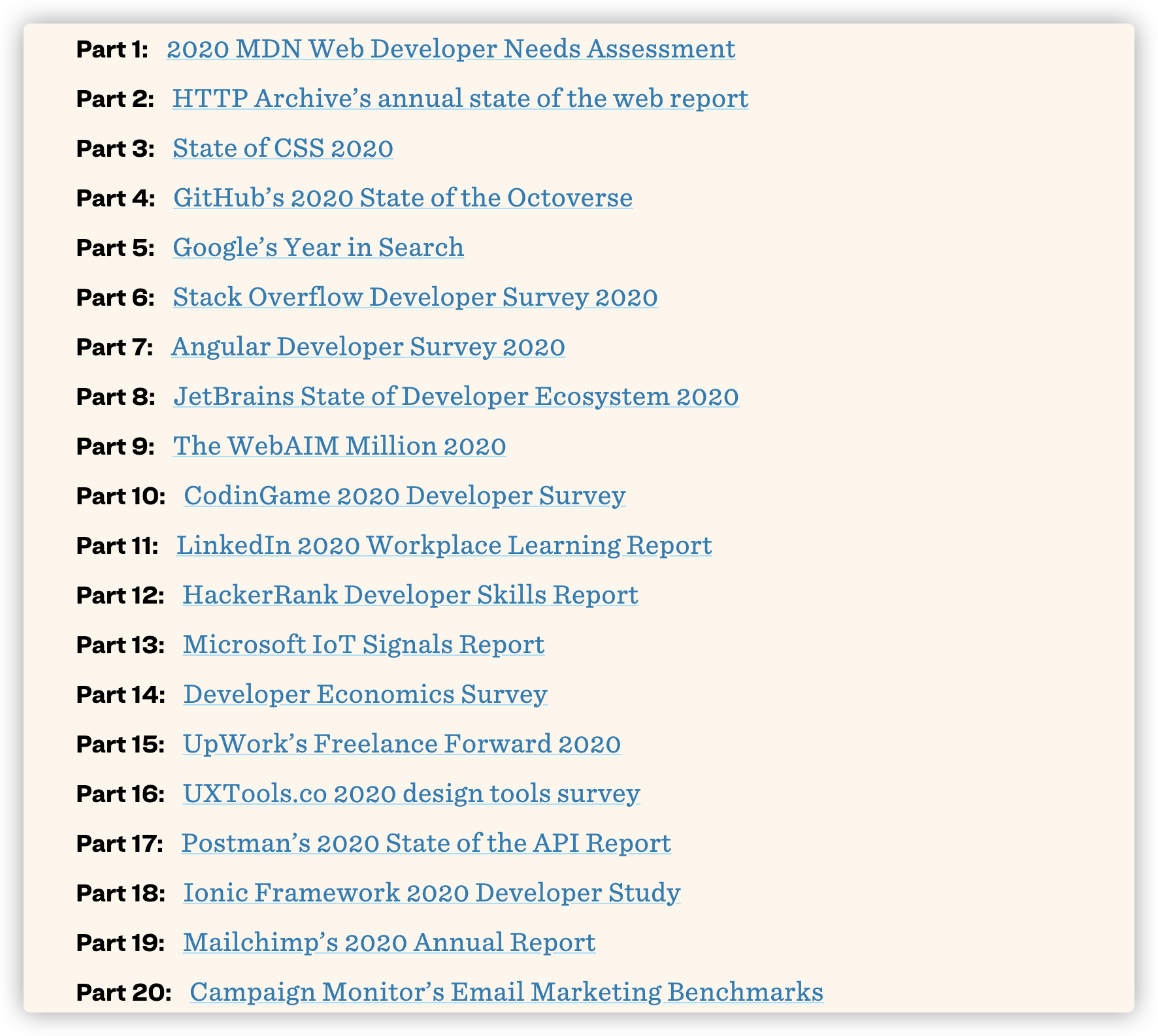This screenshot has height=1036, width=1158.
Task: Select the 'Part 1:' label text
Action: pyautogui.click(x=112, y=49)
